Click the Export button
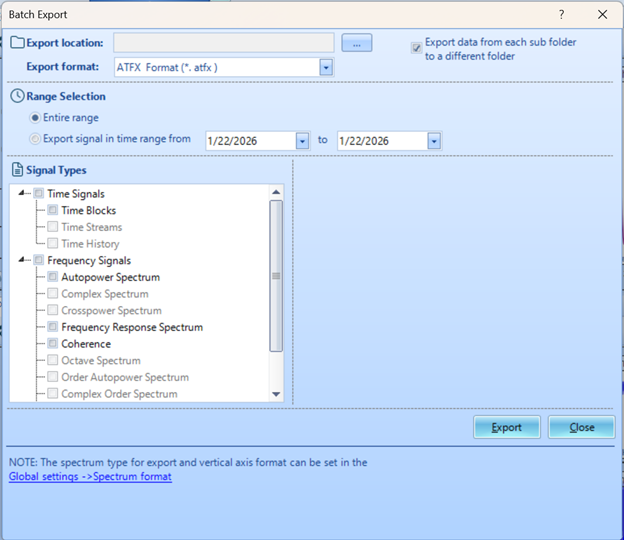 (506, 427)
